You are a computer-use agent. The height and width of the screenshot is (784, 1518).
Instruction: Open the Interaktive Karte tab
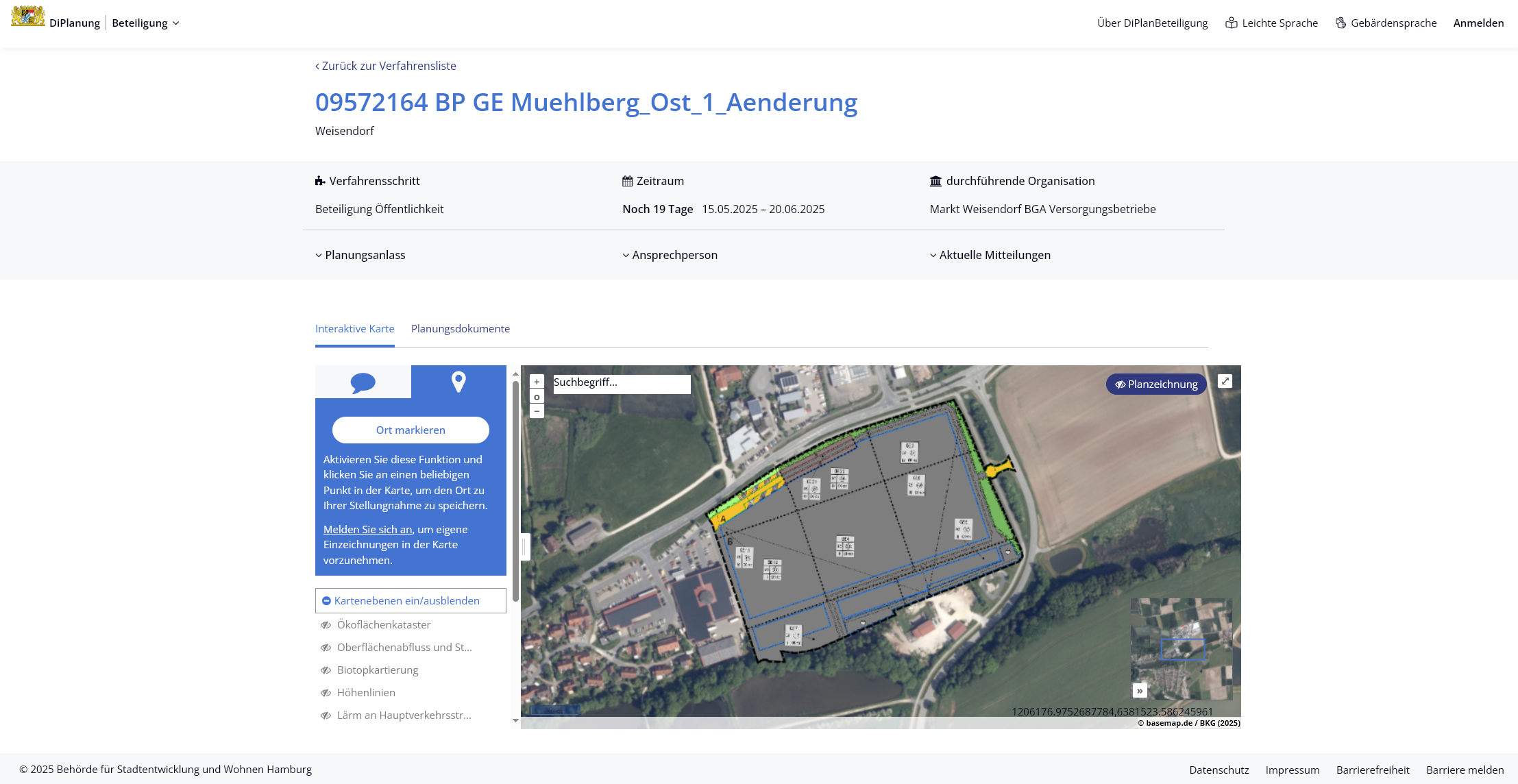354,328
